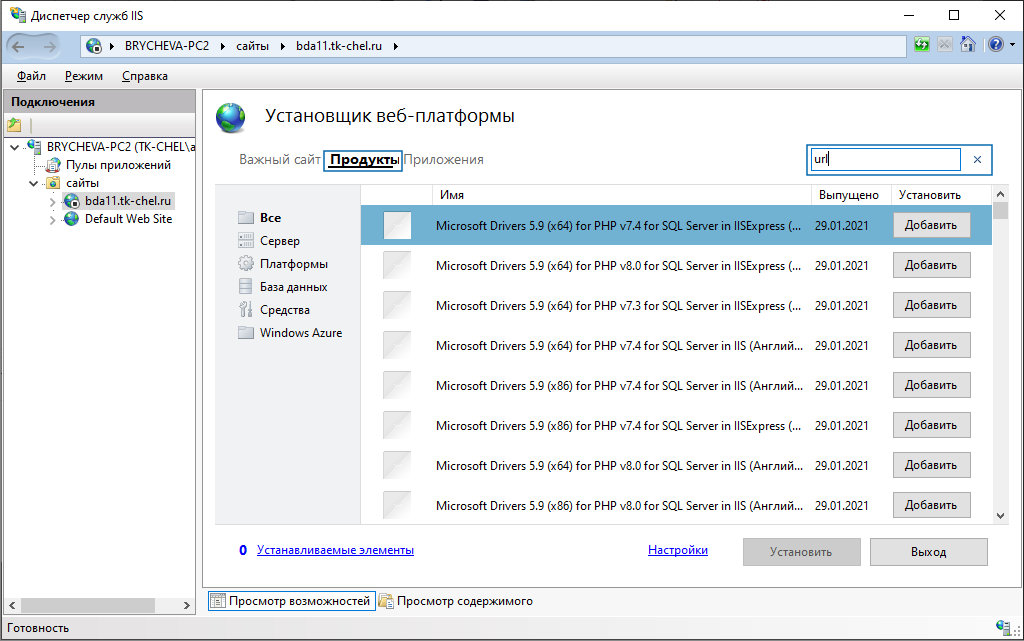Sort products by the Выпущено column header
The height and width of the screenshot is (641, 1024).
[x=850, y=195]
